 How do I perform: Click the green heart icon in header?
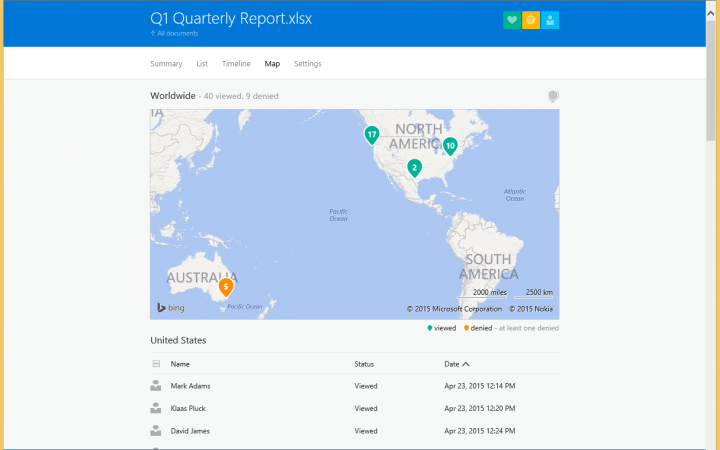pyautogui.click(x=512, y=20)
